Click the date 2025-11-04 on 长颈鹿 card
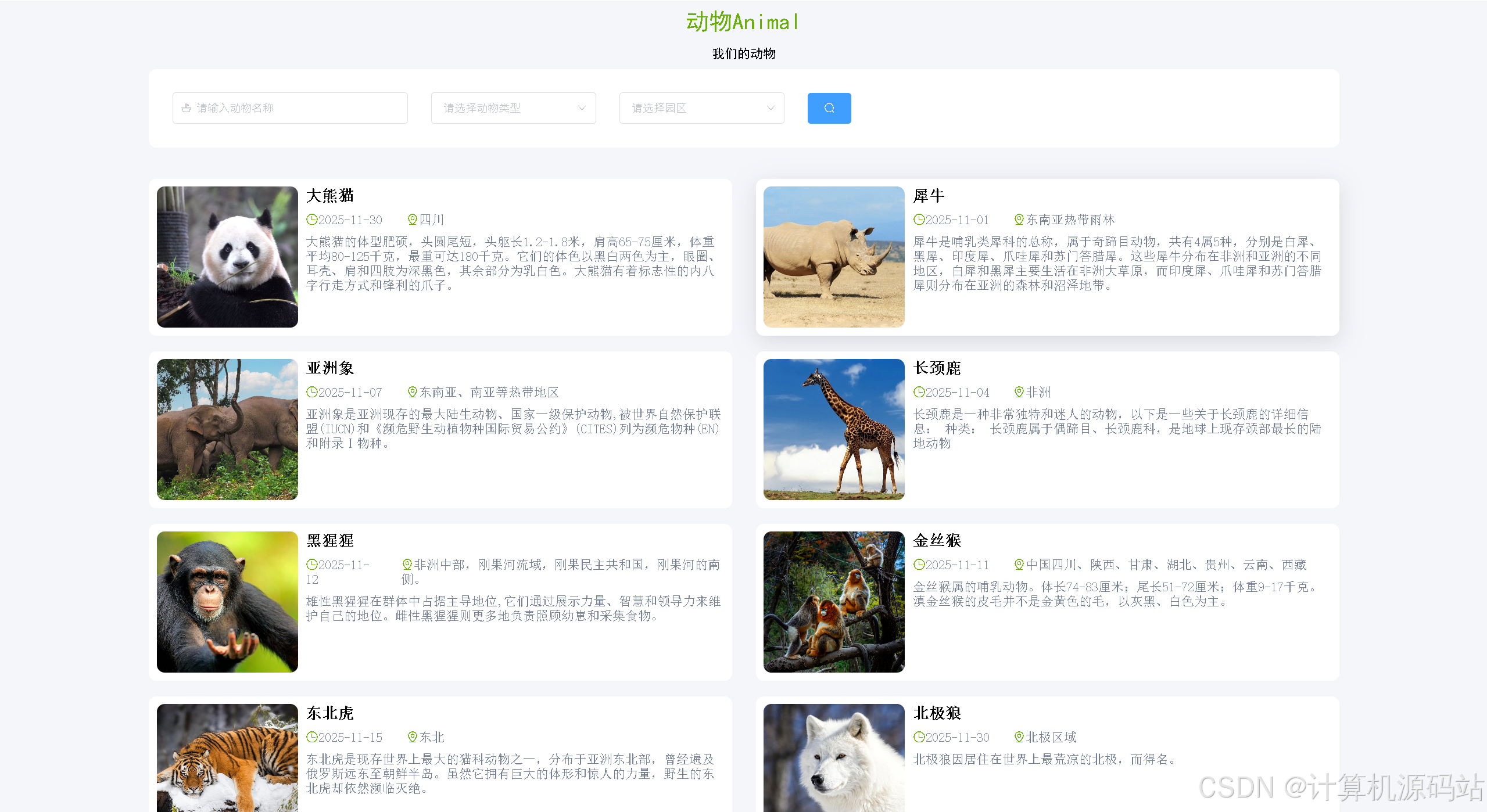 (957, 393)
